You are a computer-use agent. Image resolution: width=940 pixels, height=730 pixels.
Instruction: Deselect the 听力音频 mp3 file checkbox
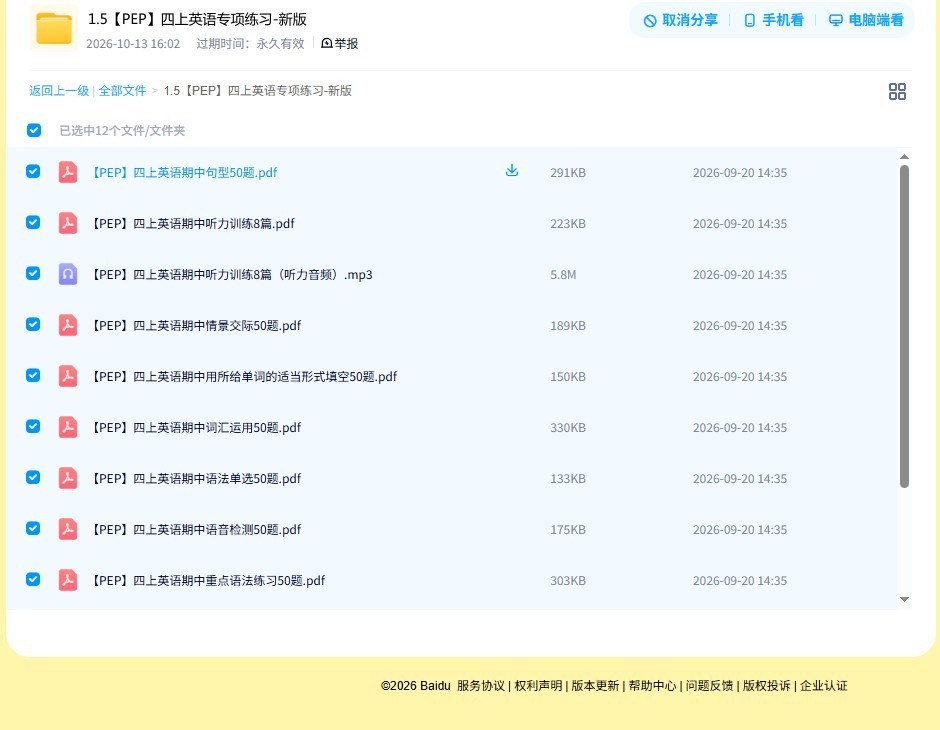tap(33, 273)
